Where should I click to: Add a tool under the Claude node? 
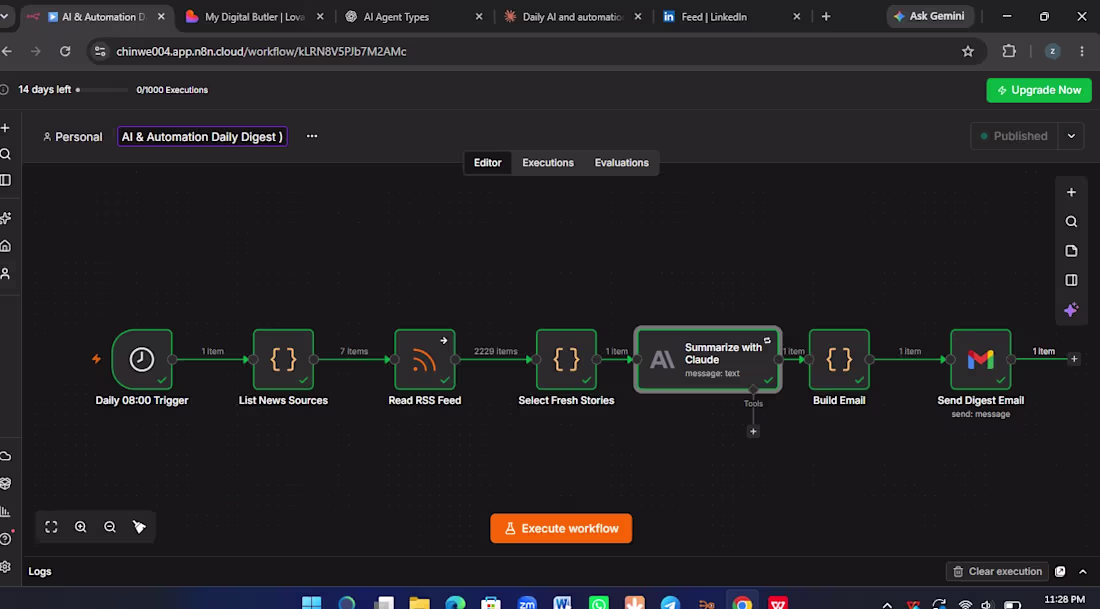pos(753,431)
